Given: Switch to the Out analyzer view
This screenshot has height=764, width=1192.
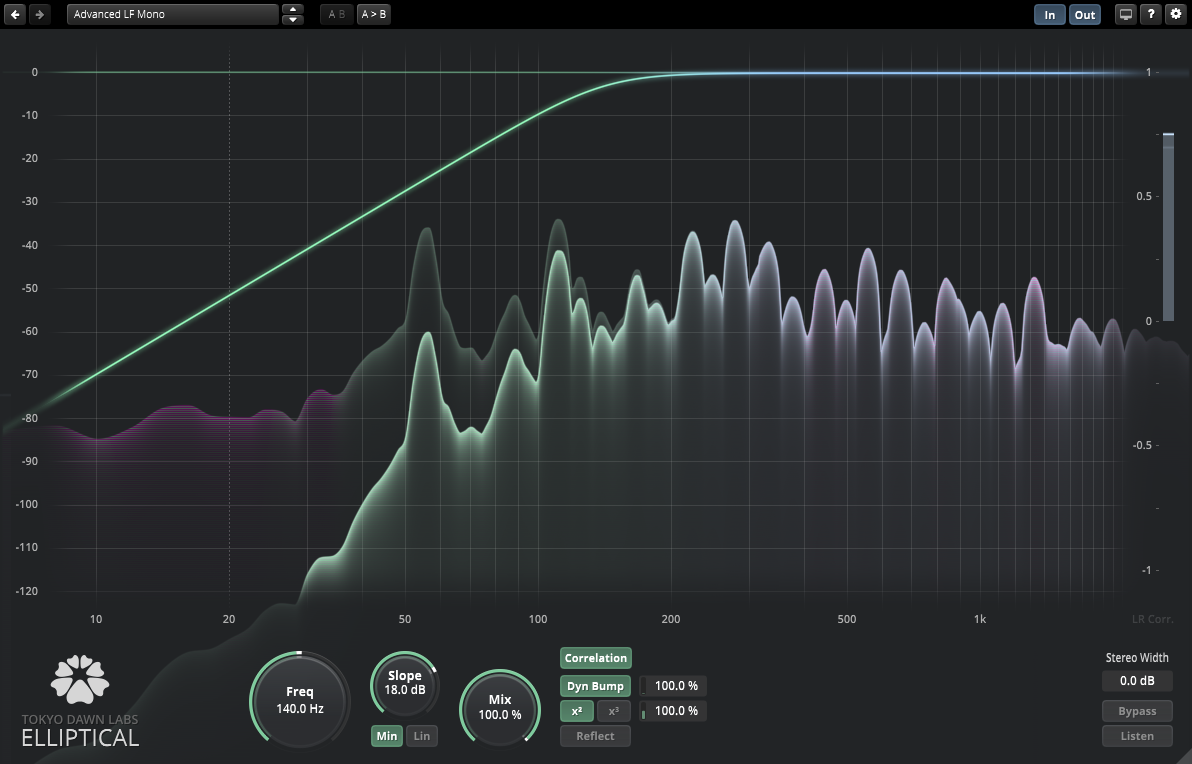Looking at the screenshot, I should [1085, 15].
